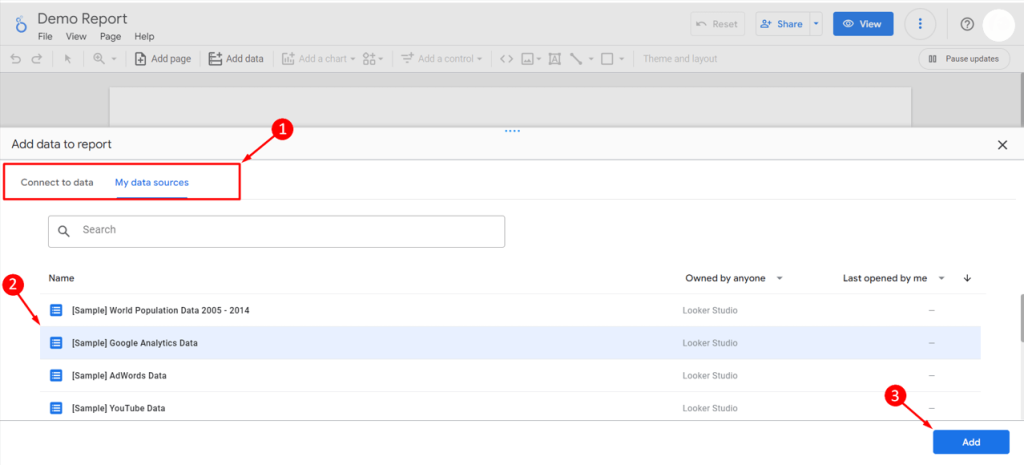Click the text box icon
Image resolution: width=1024 pixels, height=465 pixels.
554,59
